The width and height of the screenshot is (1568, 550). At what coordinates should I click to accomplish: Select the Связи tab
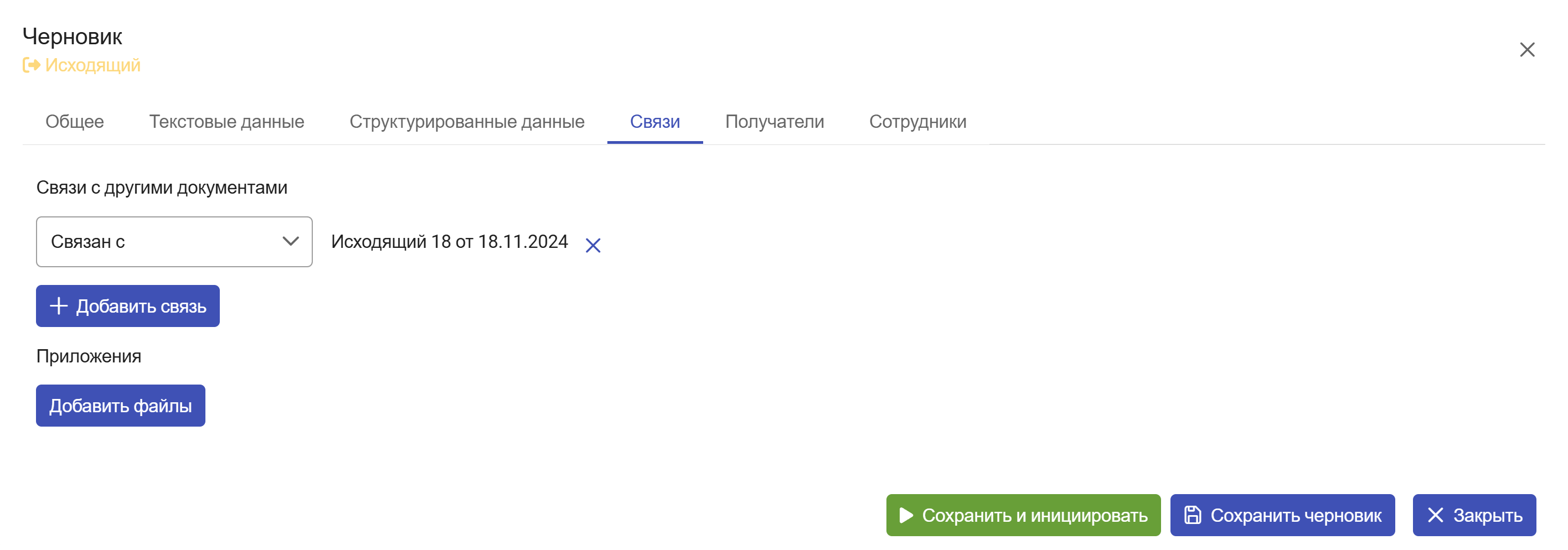click(655, 122)
